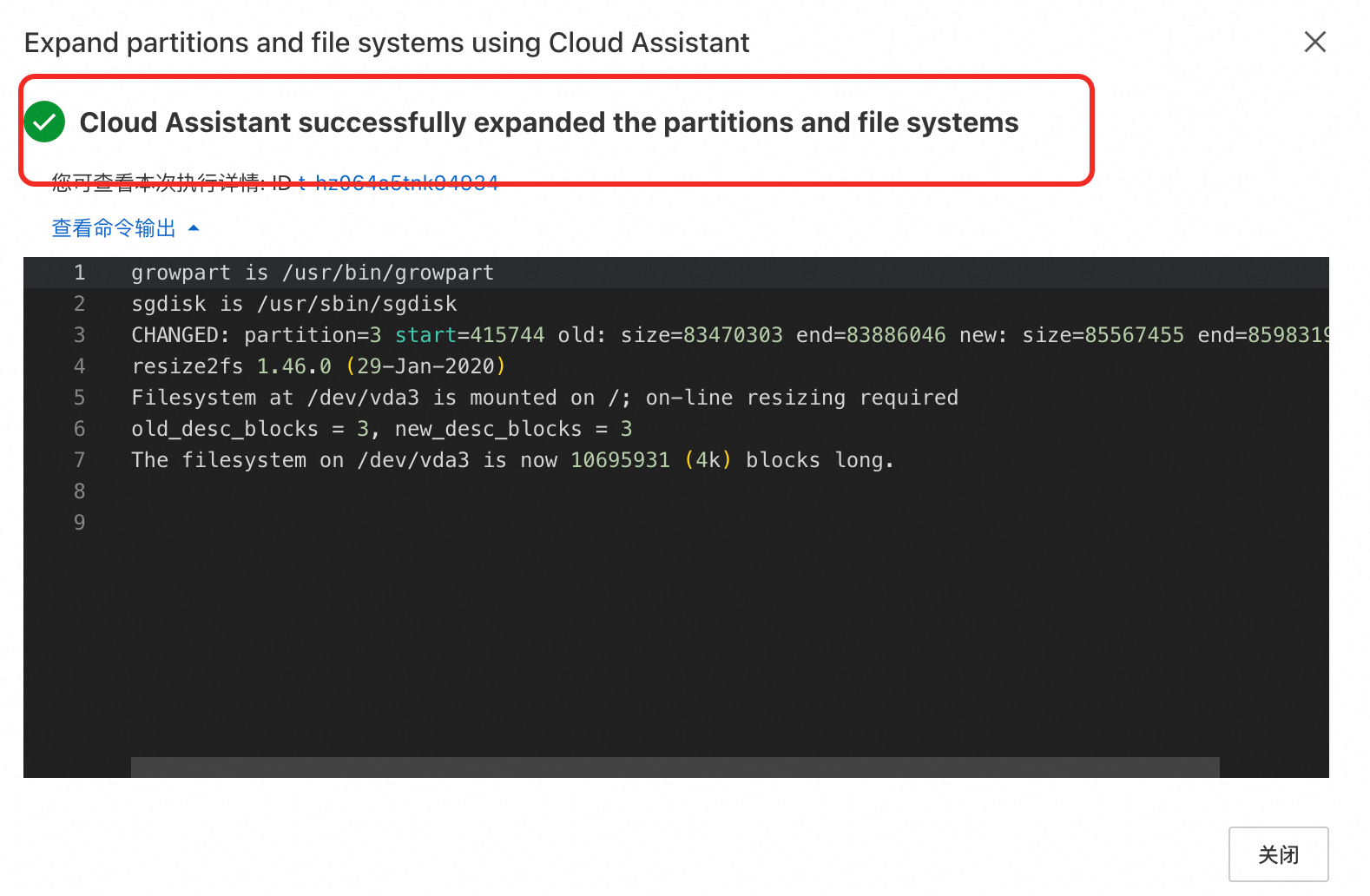1370x896 pixels.
Task: Click the small arrow next to 查看命令输出
Action: (x=194, y=228)
